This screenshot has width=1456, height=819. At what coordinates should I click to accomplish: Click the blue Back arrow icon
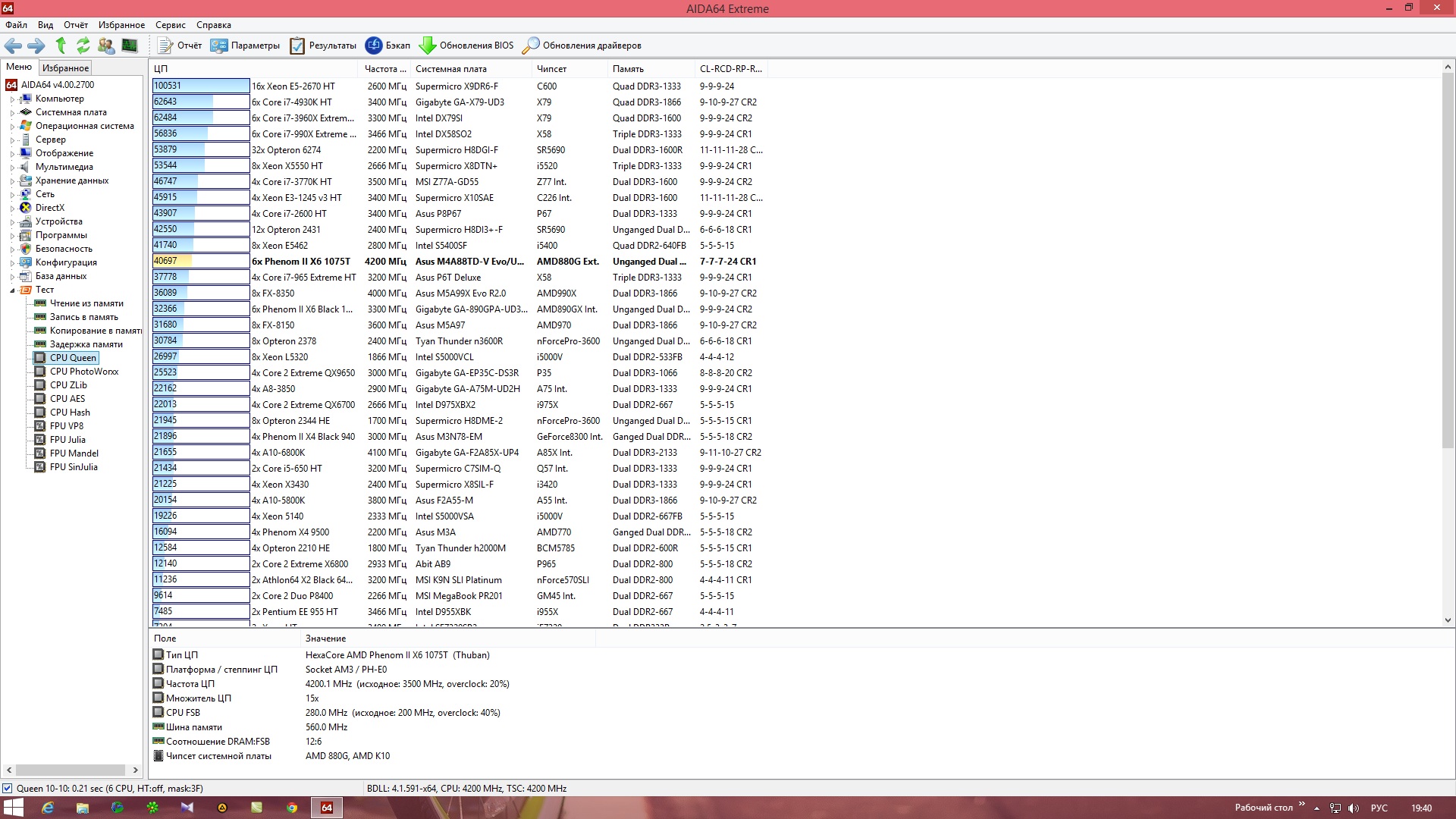[13, 45]
